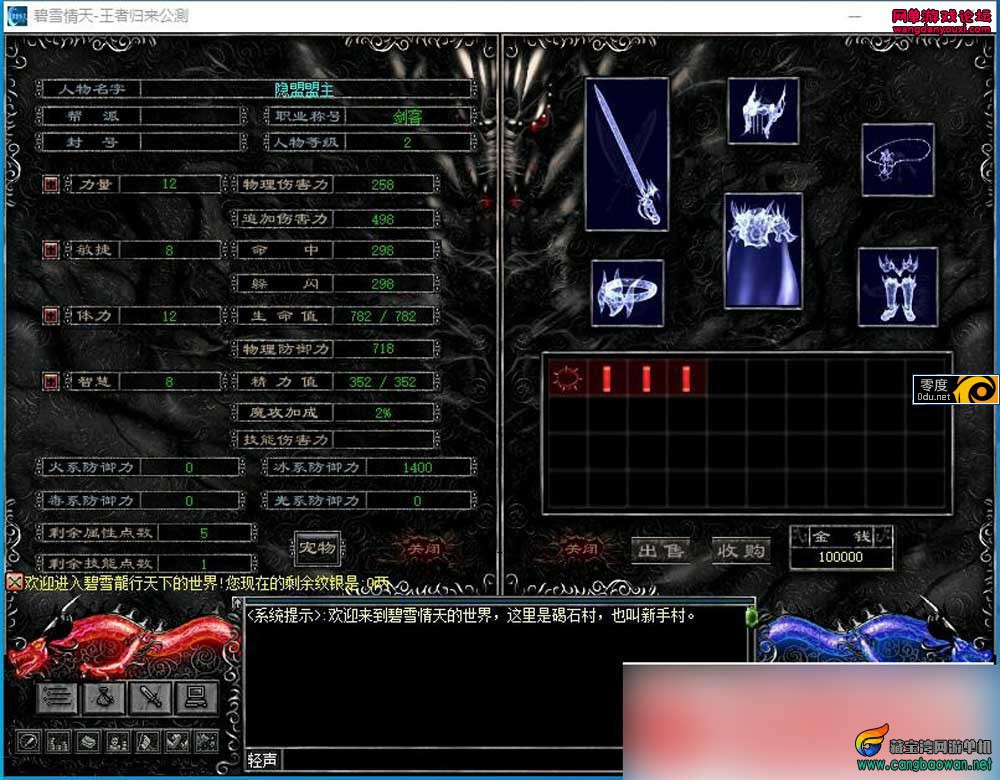Open the 宠物 pet panel
This screenshot has height=780, width=1000.
(318, 548)
